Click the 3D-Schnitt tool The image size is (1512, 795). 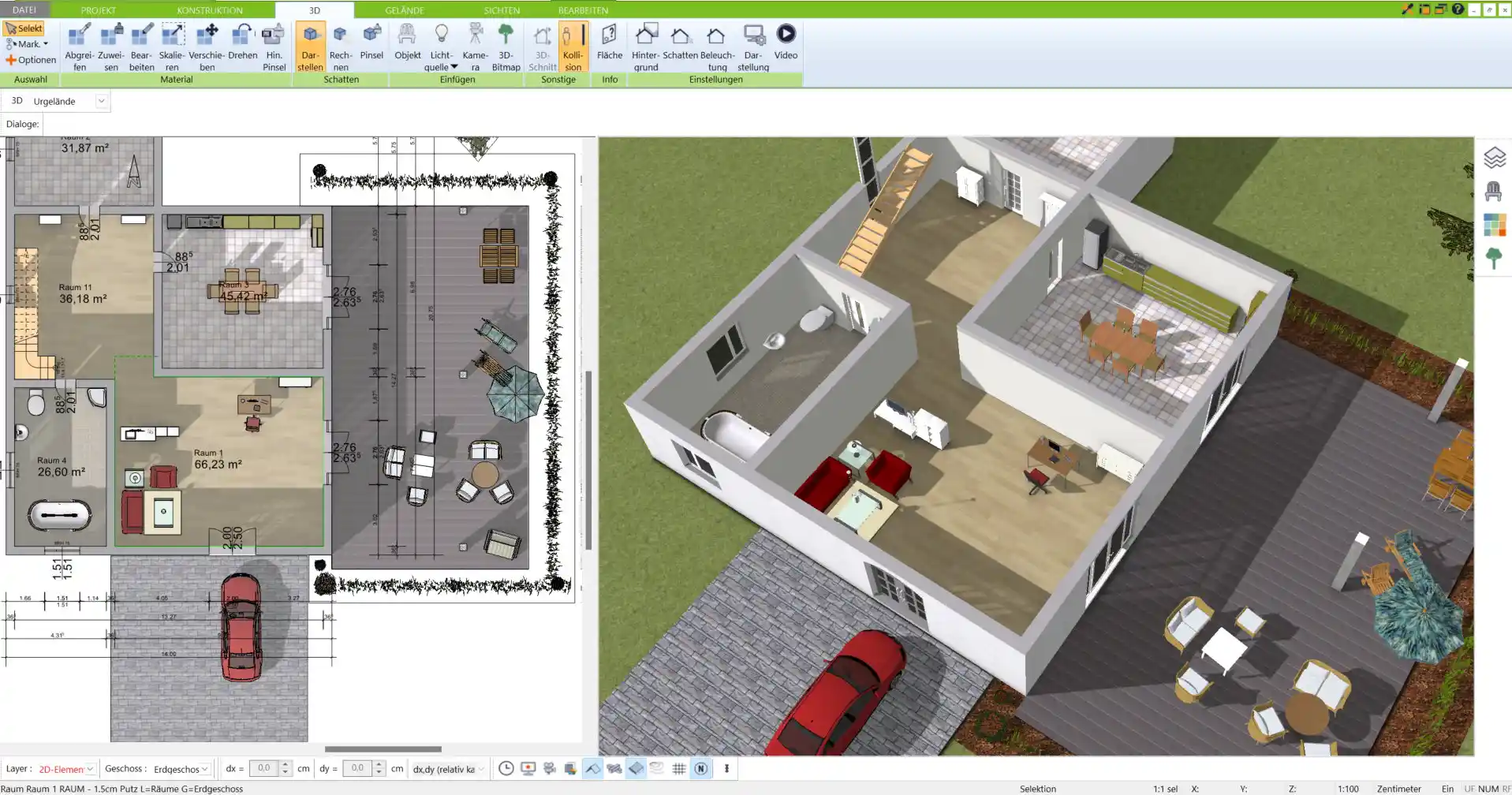coord(542,47)
